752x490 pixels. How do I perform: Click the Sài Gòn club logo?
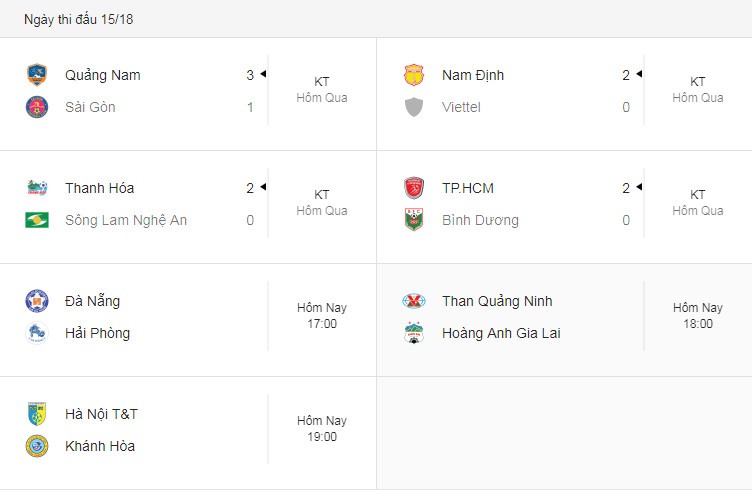(37, 107)
